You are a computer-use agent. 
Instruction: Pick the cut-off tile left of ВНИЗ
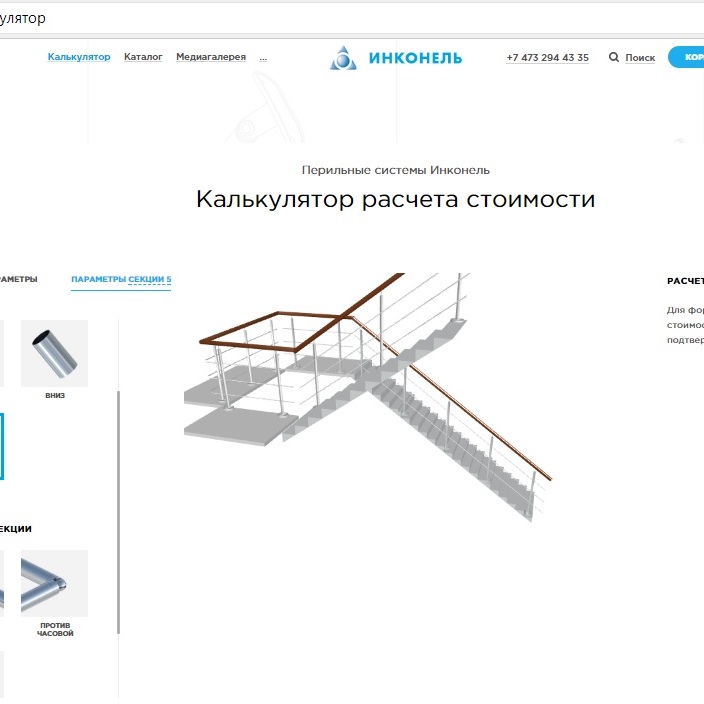point(1,354)
